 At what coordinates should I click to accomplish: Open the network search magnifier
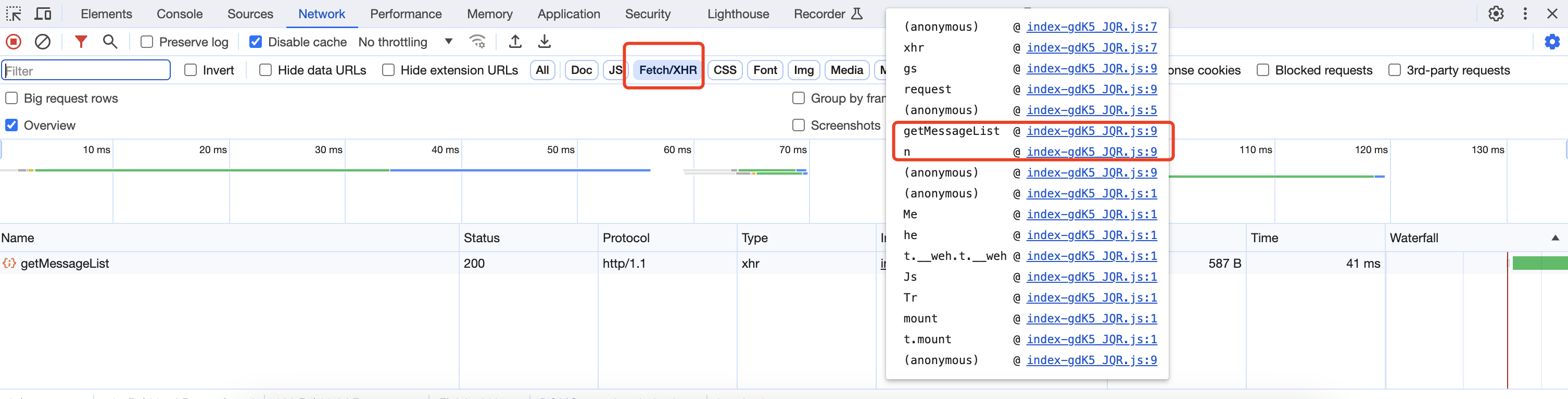tap(110, 42)
